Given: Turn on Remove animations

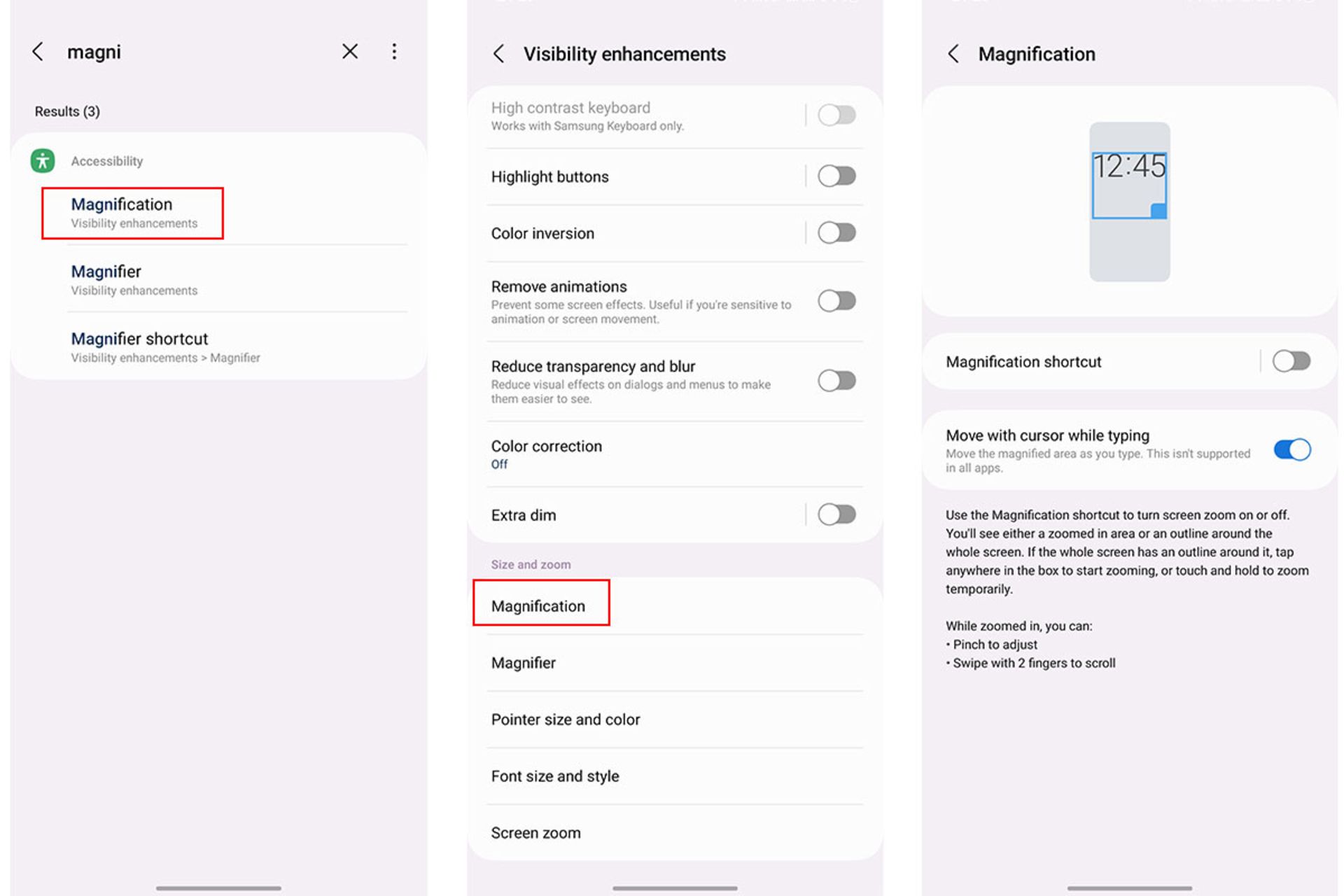Looking at the screenshot, I should point(836,301).
